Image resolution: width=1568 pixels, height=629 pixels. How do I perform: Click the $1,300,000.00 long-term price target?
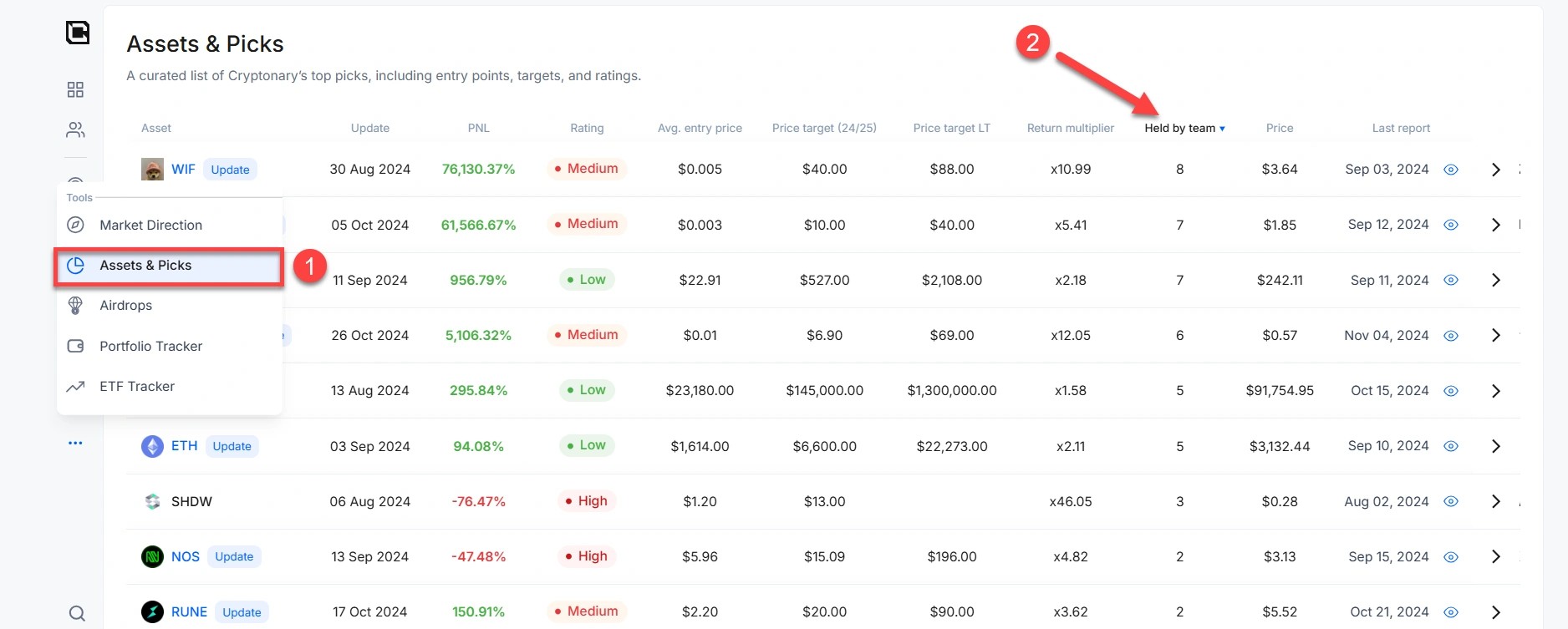tap(952, 391)
